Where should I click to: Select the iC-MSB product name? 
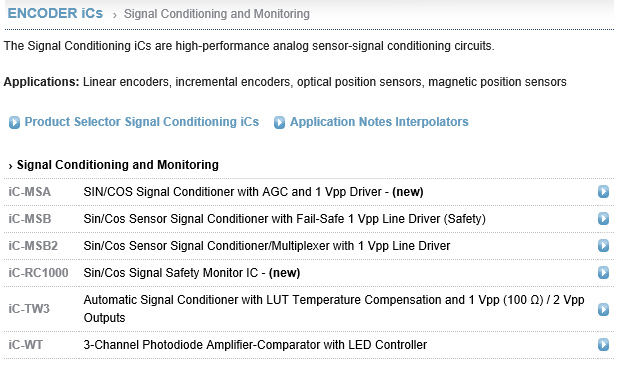tap(30, 219)
